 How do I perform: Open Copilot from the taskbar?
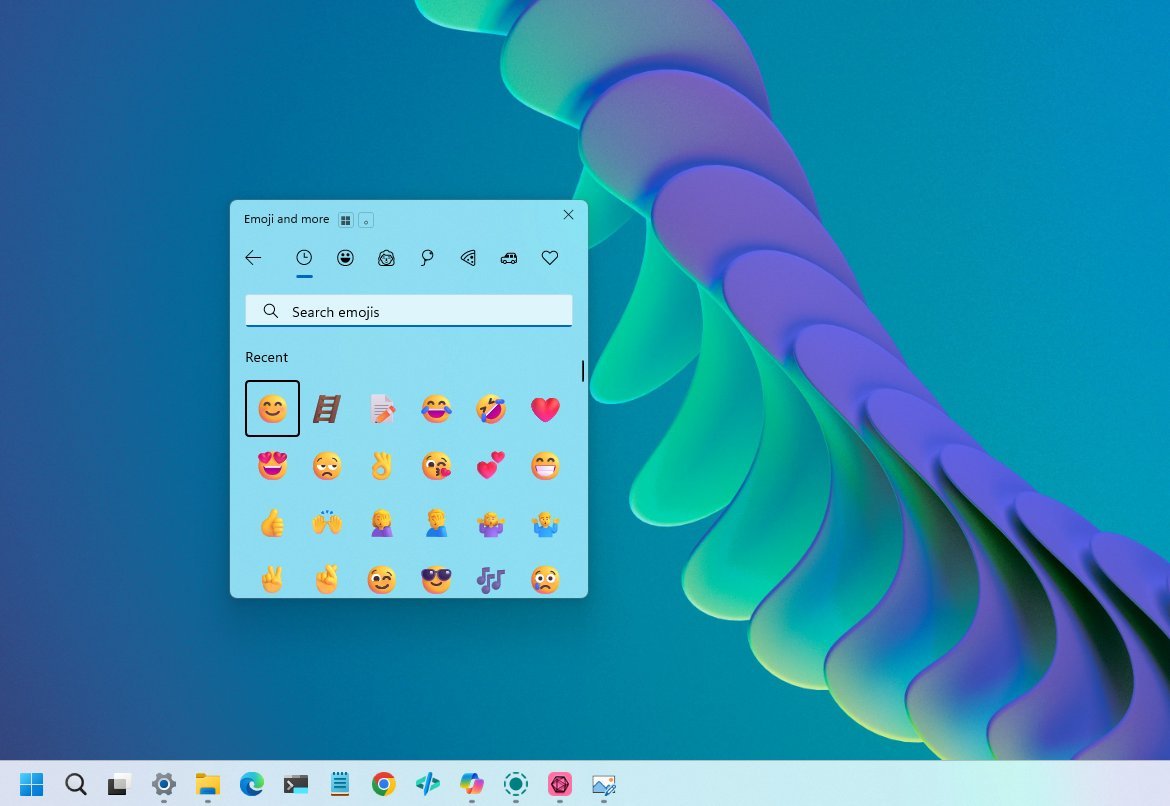pyautogui.click(x=471, y=785)
